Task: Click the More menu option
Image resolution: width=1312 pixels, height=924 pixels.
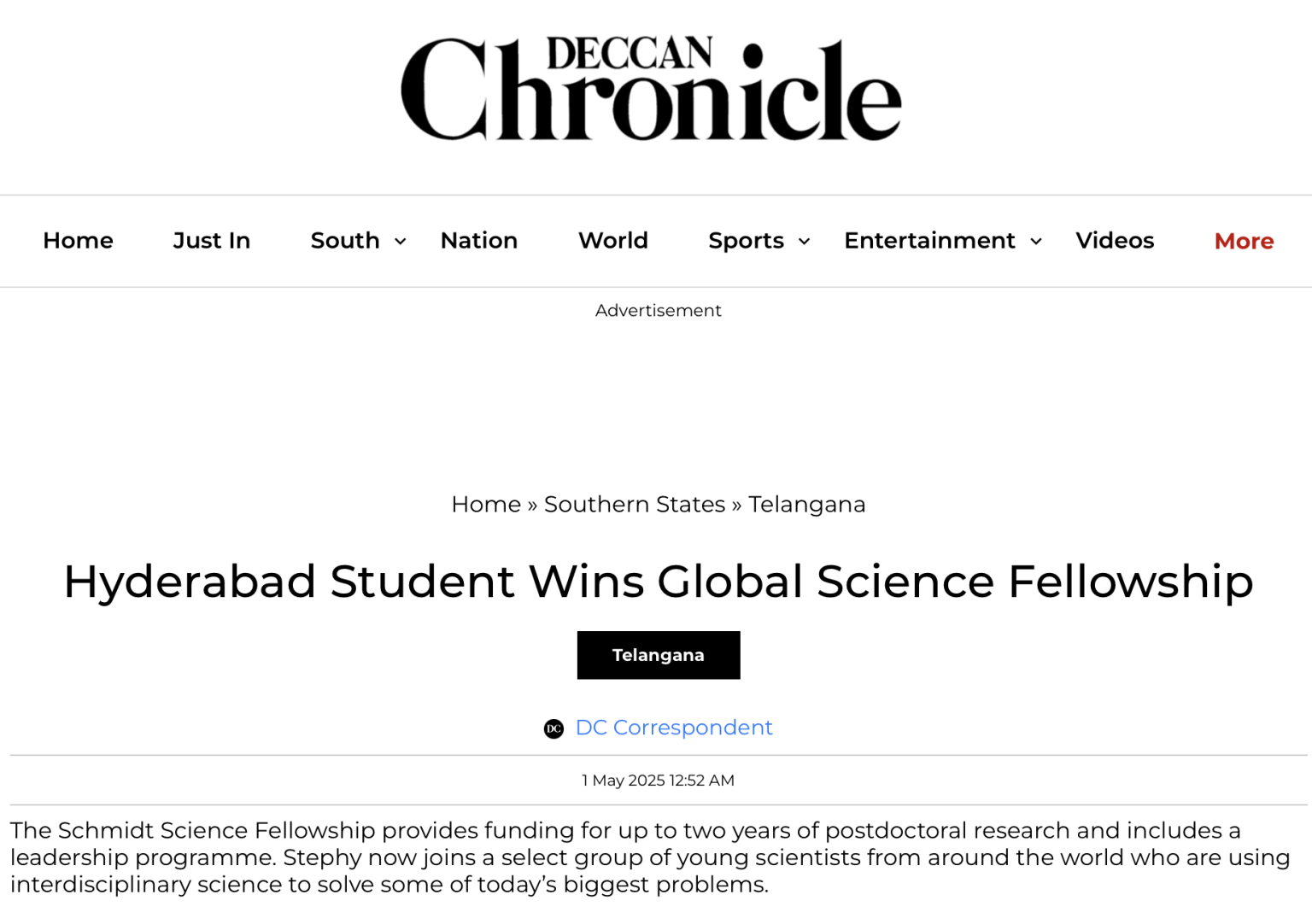Action: pos(1243,241)
